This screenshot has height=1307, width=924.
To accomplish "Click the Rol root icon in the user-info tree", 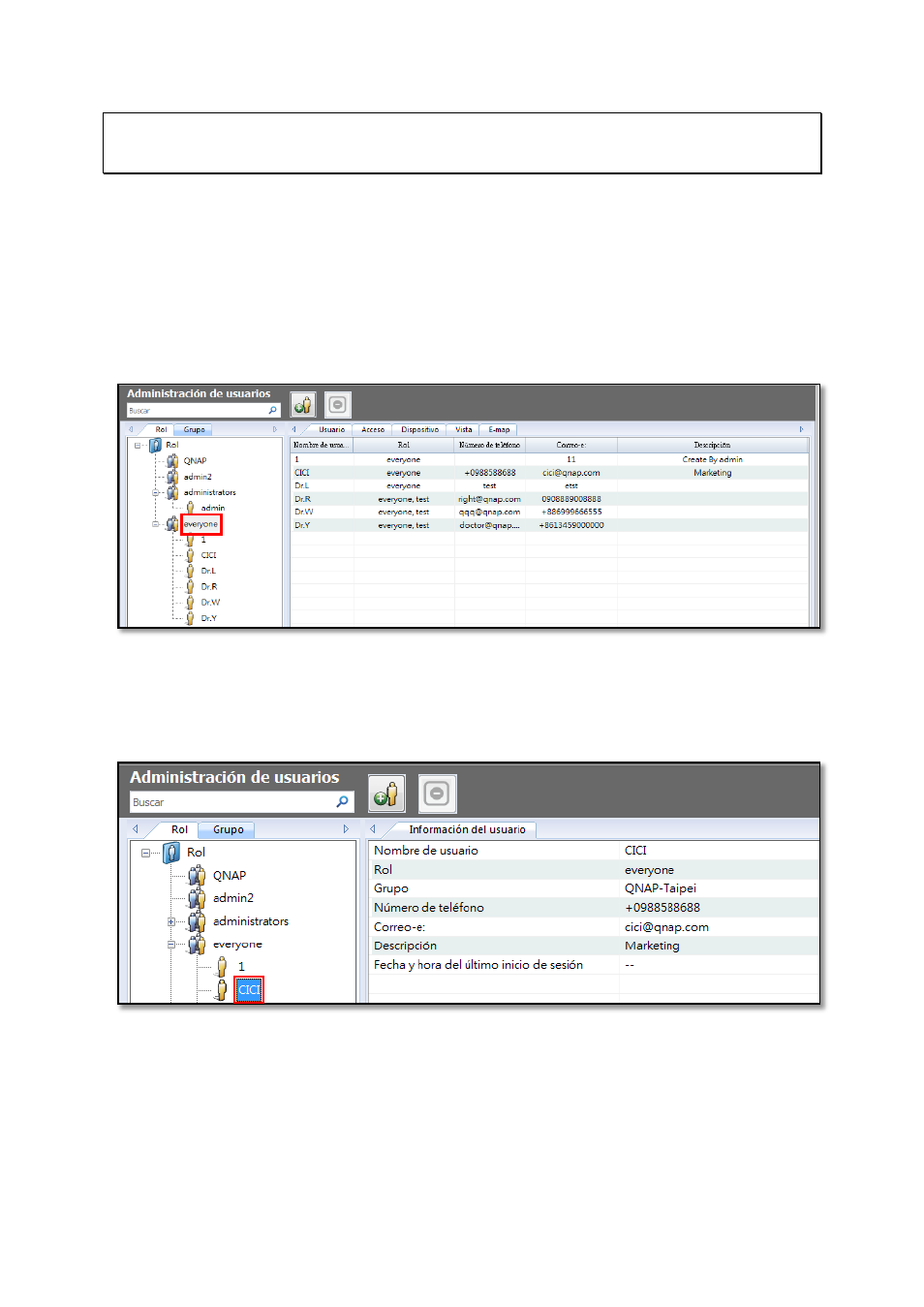I will pyautogui.click(x=172, y=853).
